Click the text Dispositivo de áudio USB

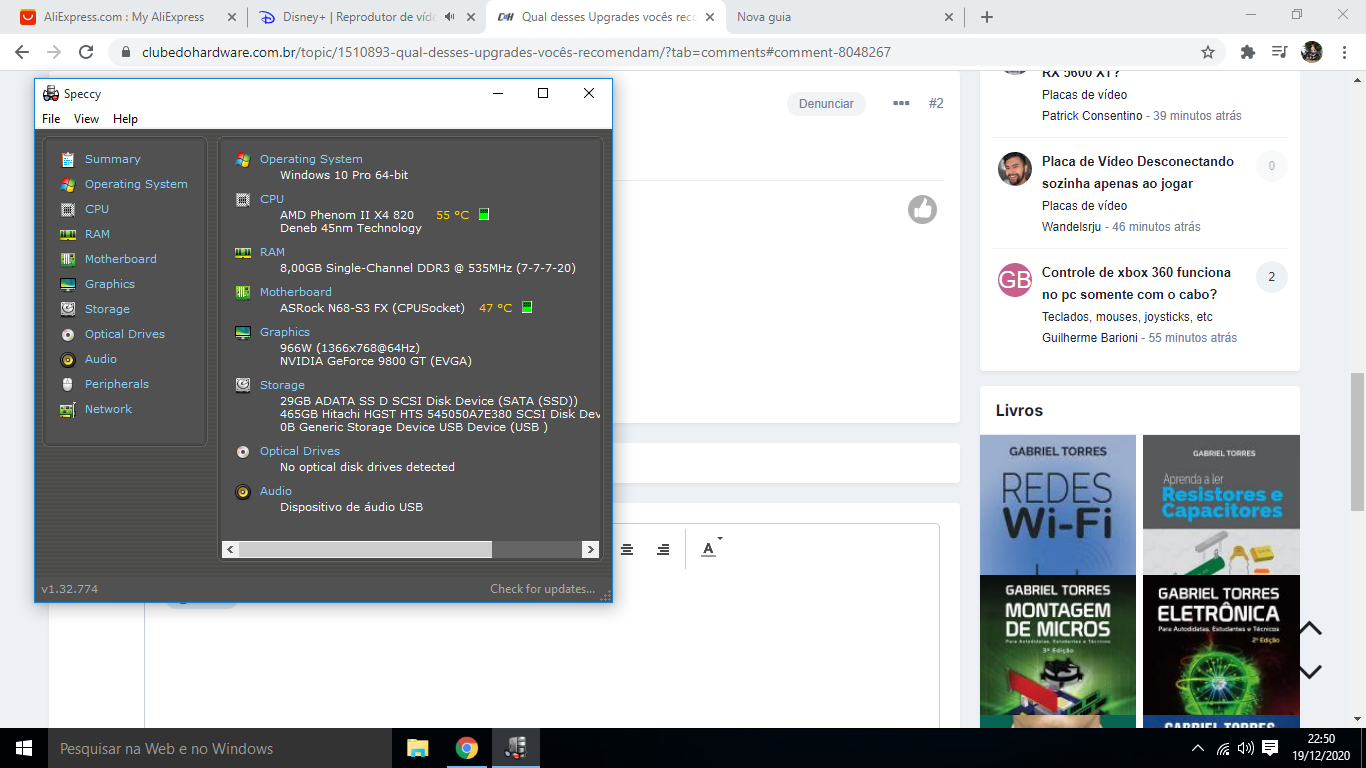[x=351, y=507]
